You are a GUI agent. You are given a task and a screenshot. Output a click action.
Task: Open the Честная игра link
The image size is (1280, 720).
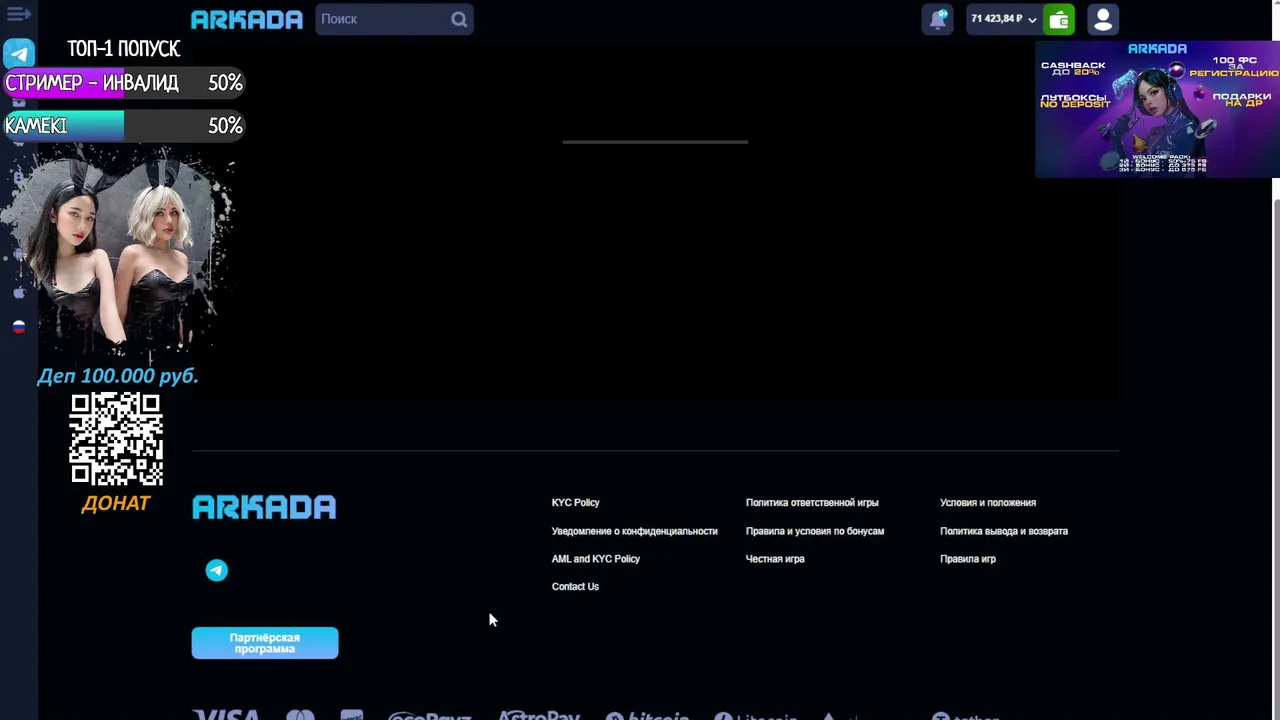point(775,559)
